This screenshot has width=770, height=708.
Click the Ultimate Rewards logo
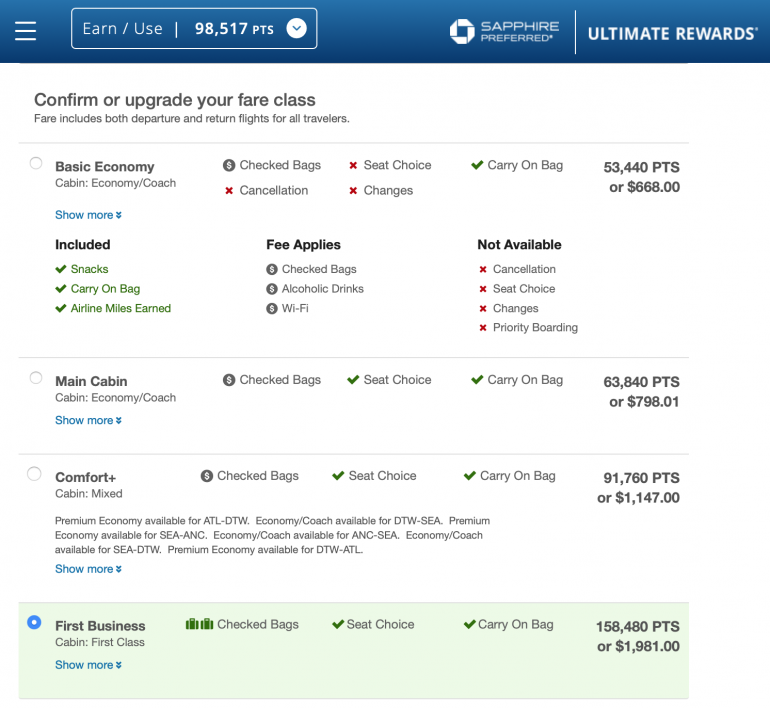pyautogui.click(x=671, y=33)
